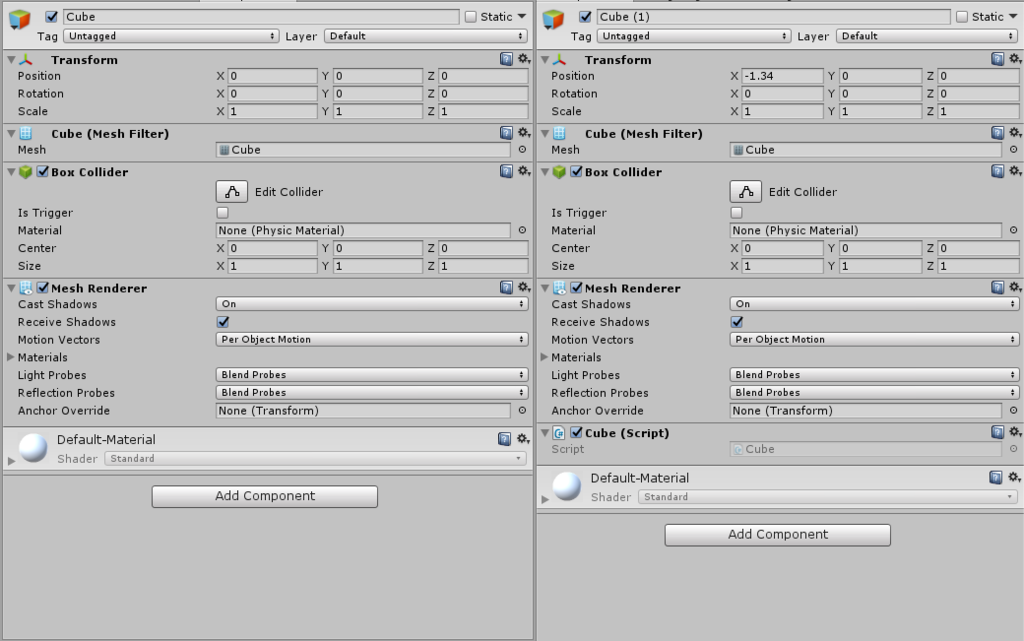Click Physic Material picker circle in left Cube inspector

point(522,230)
